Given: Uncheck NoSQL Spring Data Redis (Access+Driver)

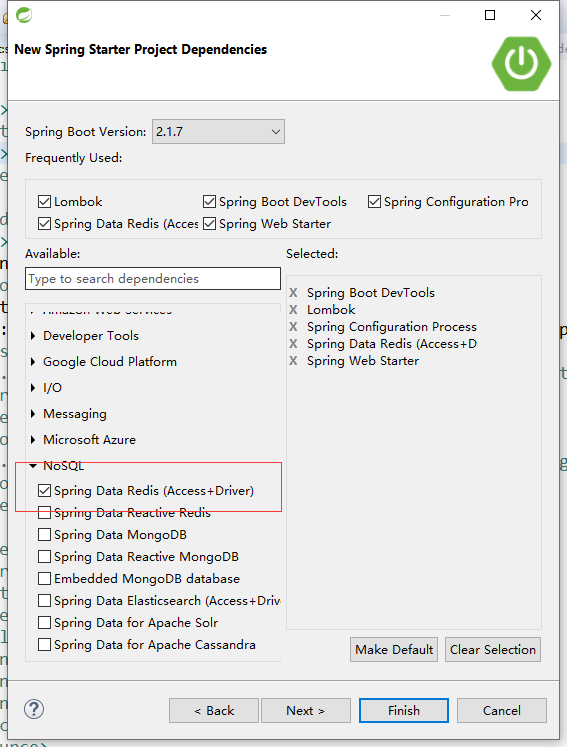Looking at the screenshot, I should point(44,491).
